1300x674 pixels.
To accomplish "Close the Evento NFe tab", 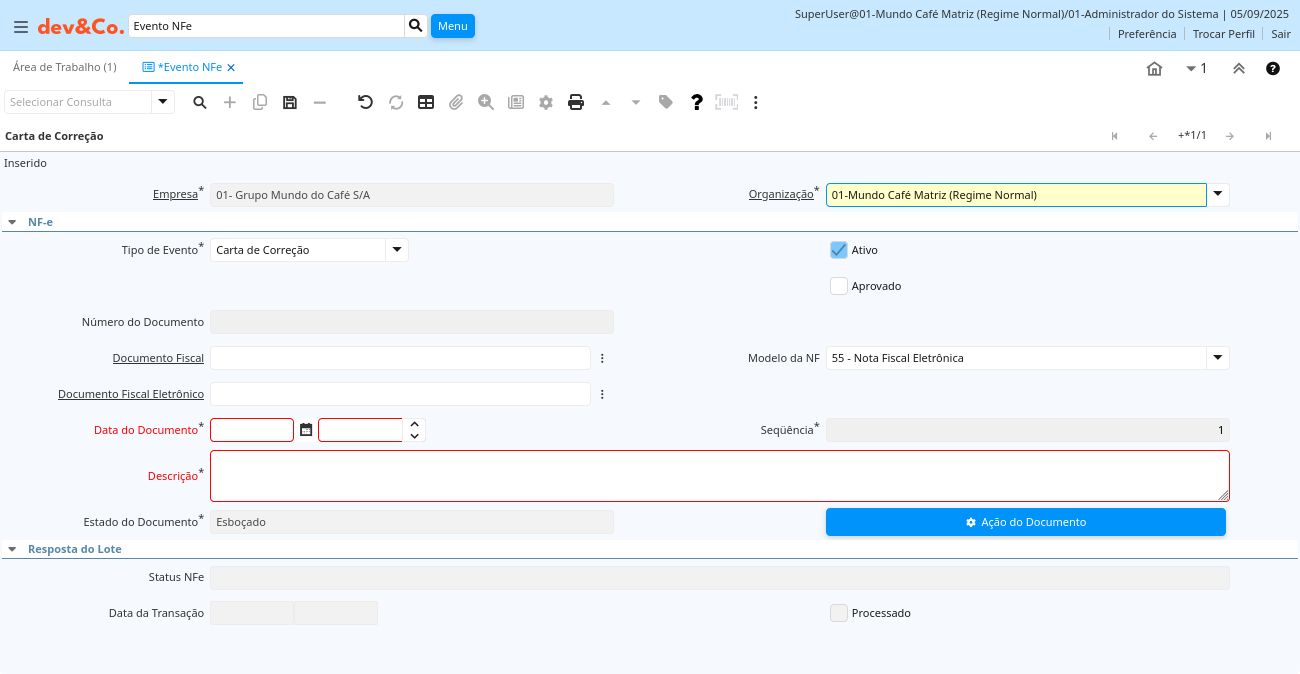I will [231, 68].
